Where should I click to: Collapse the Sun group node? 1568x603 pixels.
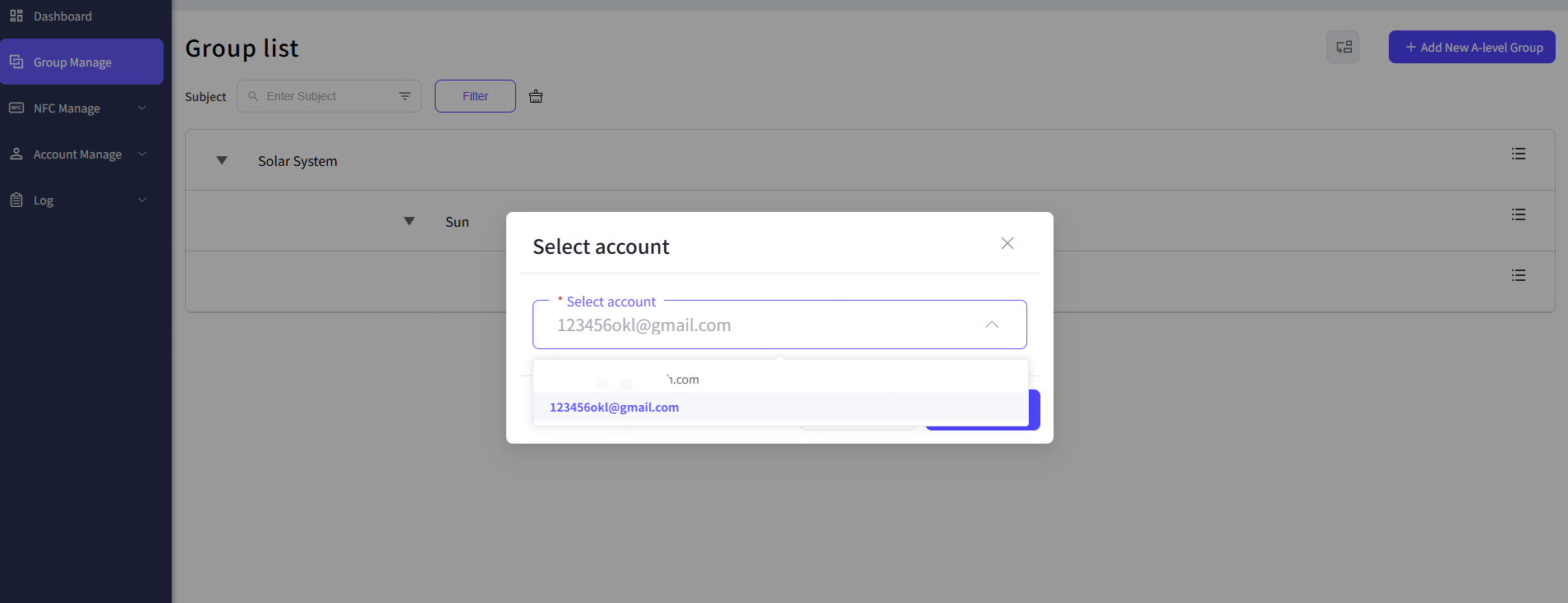[x=409, y=221]
